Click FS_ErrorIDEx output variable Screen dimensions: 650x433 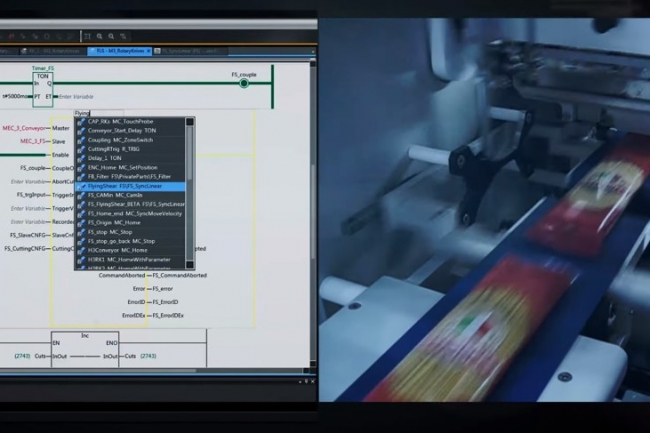168,315
